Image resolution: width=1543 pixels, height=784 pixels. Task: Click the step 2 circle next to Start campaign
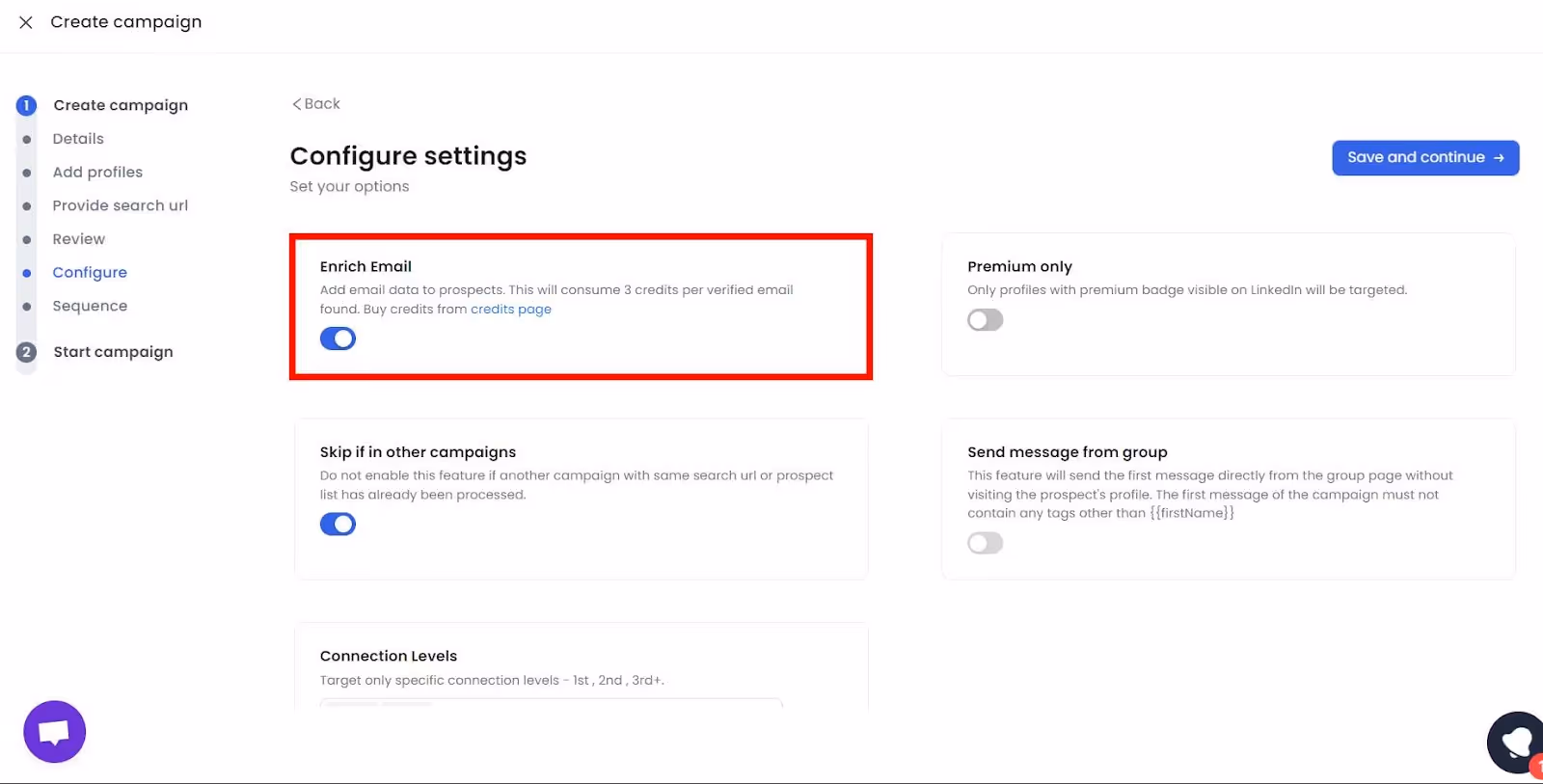[x=26, y=352]
